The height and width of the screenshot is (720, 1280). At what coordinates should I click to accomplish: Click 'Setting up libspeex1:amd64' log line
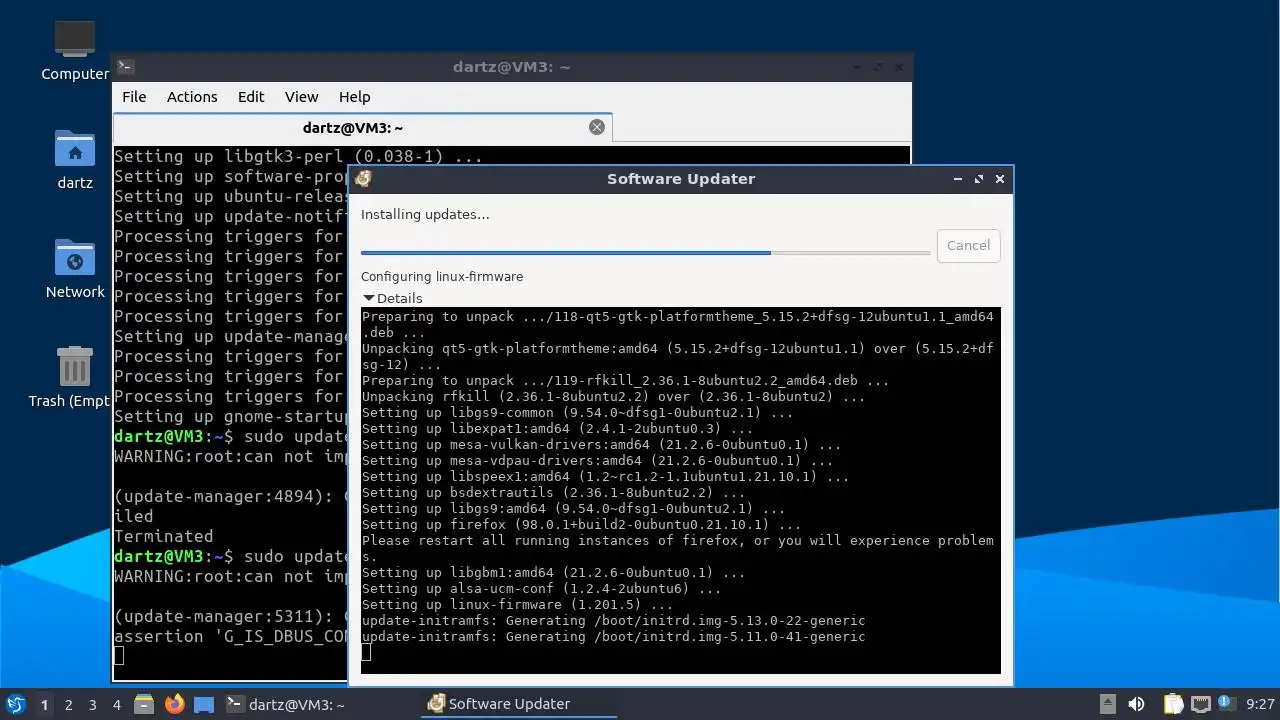605,477
